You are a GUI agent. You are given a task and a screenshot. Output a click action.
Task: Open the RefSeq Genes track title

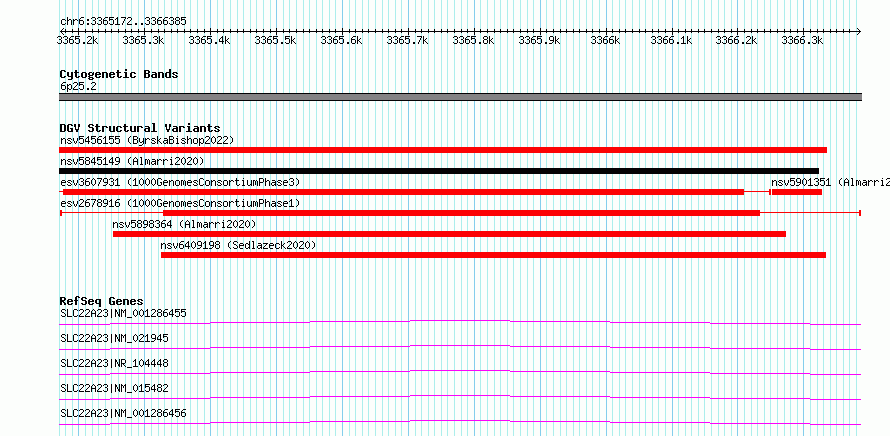[102, 301]
